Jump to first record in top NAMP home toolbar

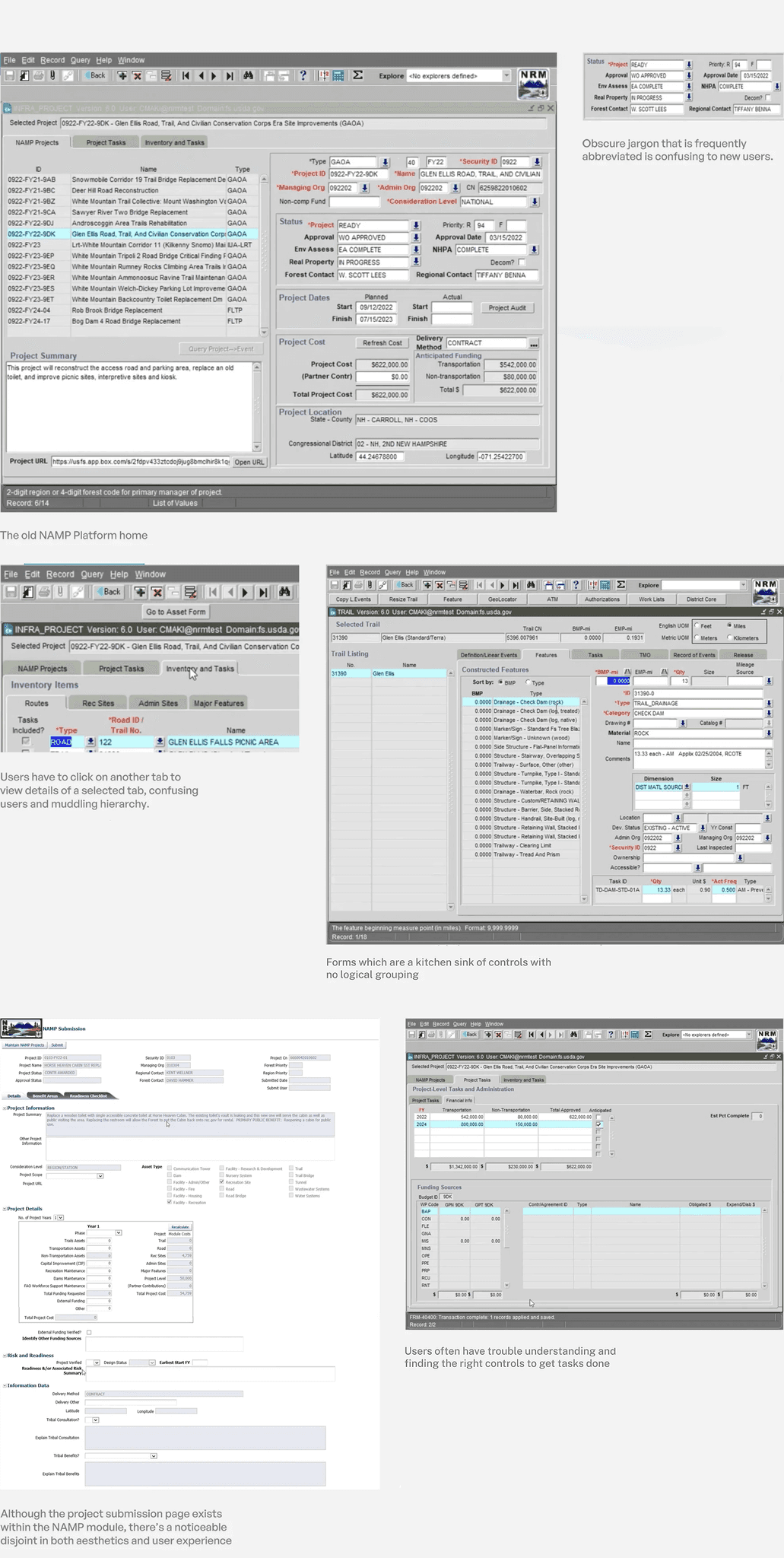186,75
